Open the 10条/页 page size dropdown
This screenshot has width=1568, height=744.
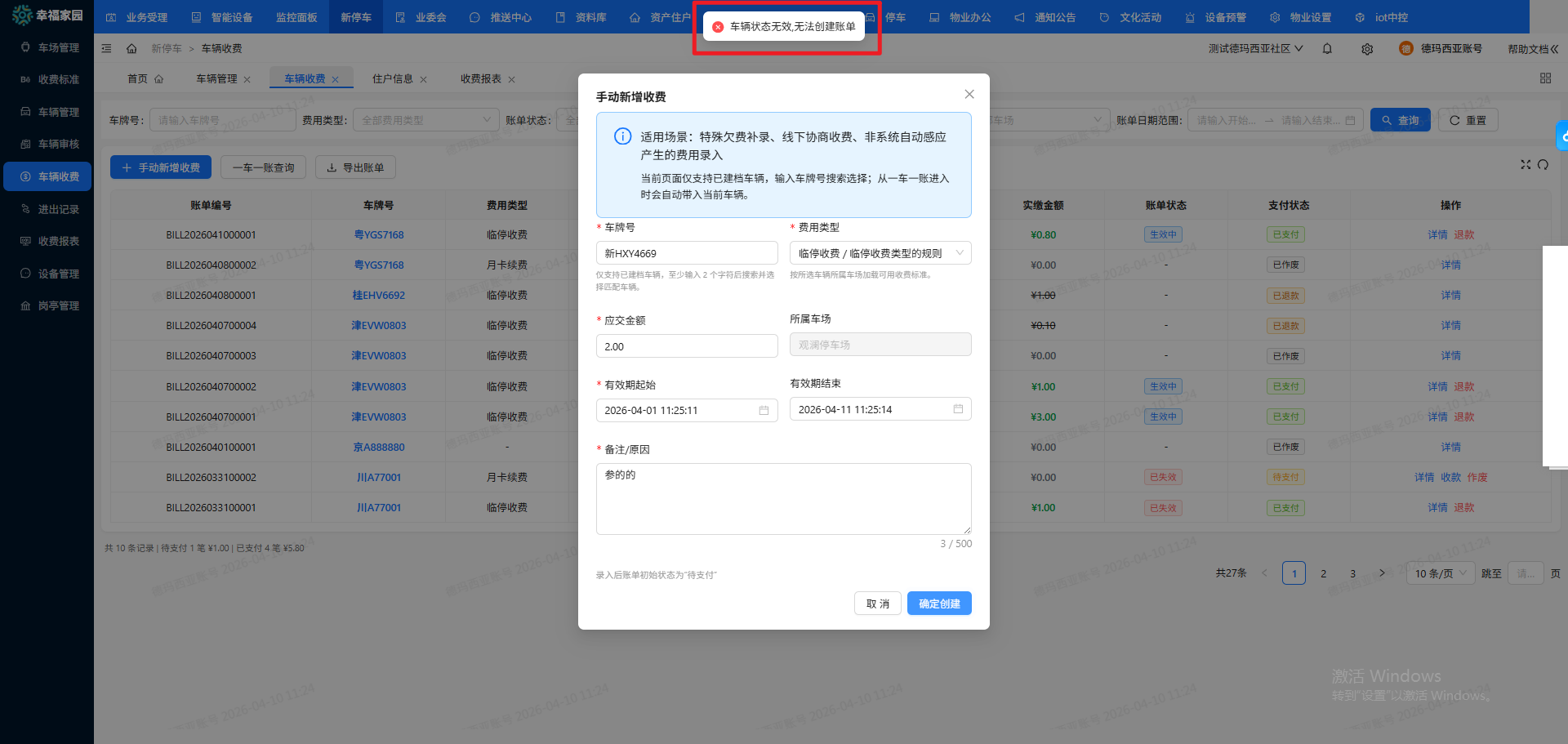(1440, 573)
